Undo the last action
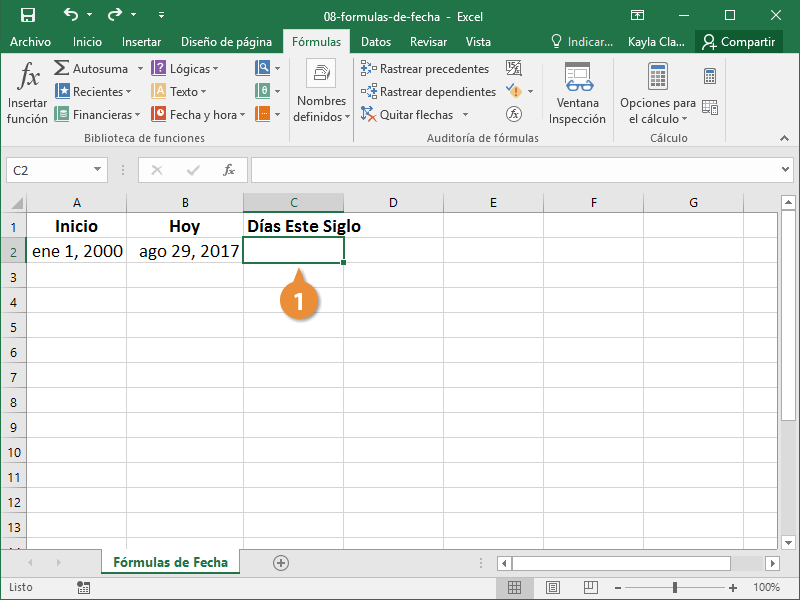 click(71, 15)
